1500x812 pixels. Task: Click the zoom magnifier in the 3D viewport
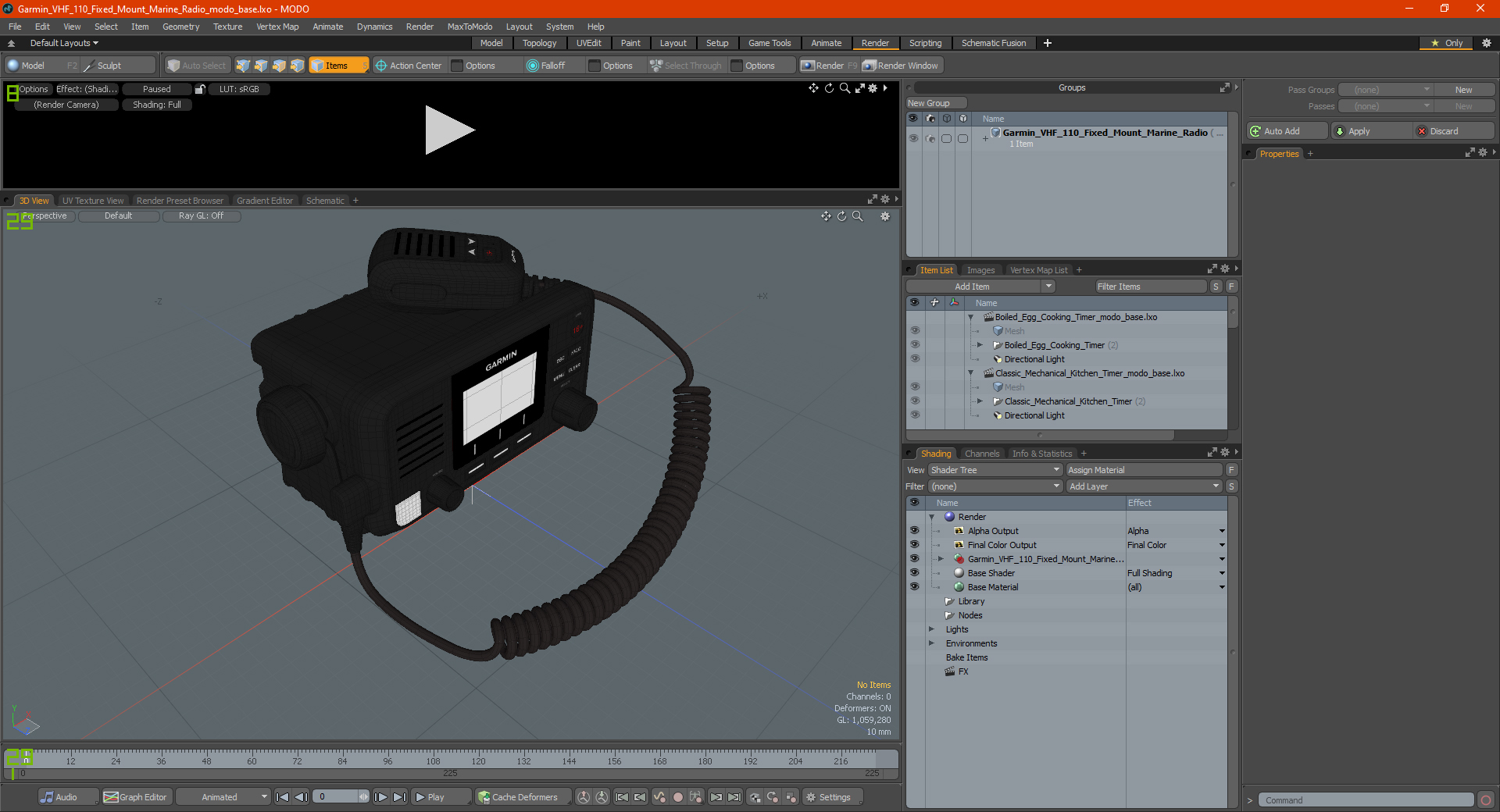tap(858, 216)
